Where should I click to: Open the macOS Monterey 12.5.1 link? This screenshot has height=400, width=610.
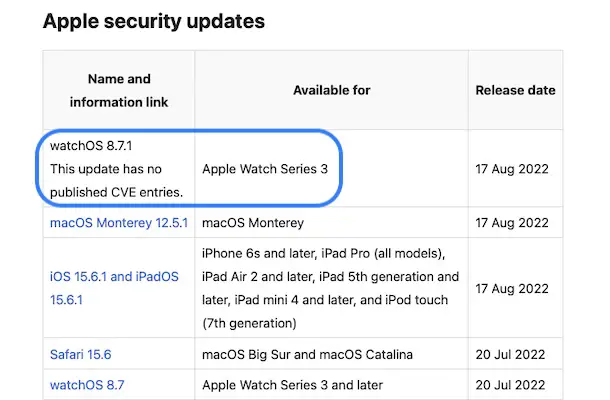[x=117, y=222]
